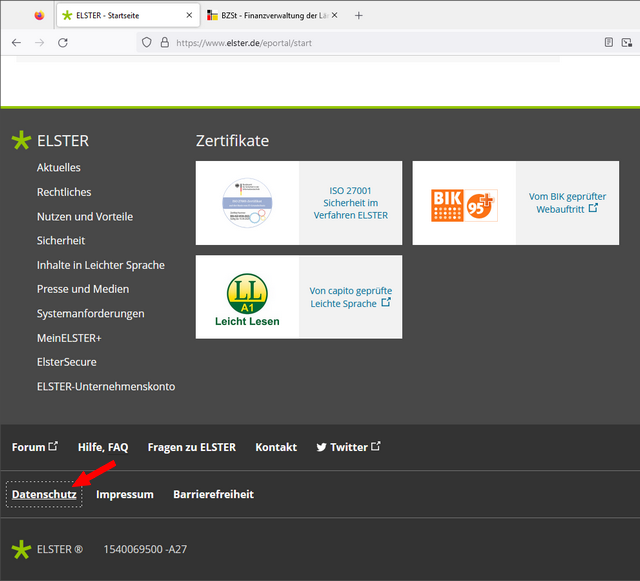This screenshot has height=581, width=640.
Task: Open the ELSTER heading link
Action: pyautogui.click(x=63, y=141)
